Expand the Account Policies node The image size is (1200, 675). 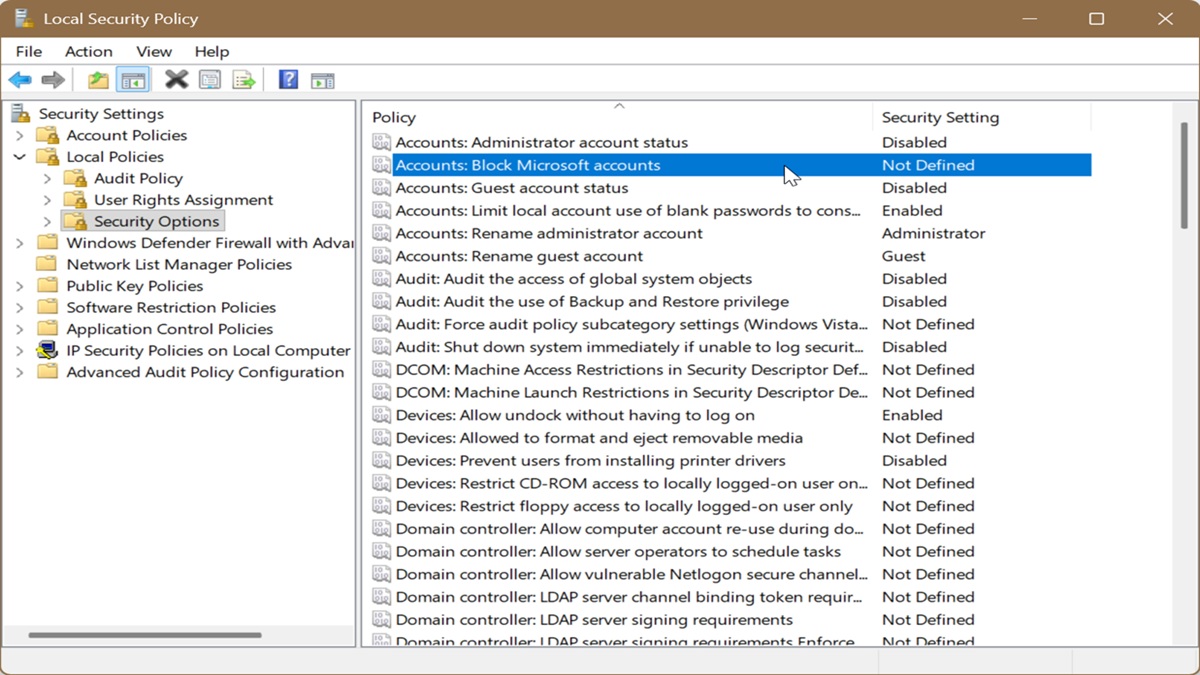coord(19,135)
